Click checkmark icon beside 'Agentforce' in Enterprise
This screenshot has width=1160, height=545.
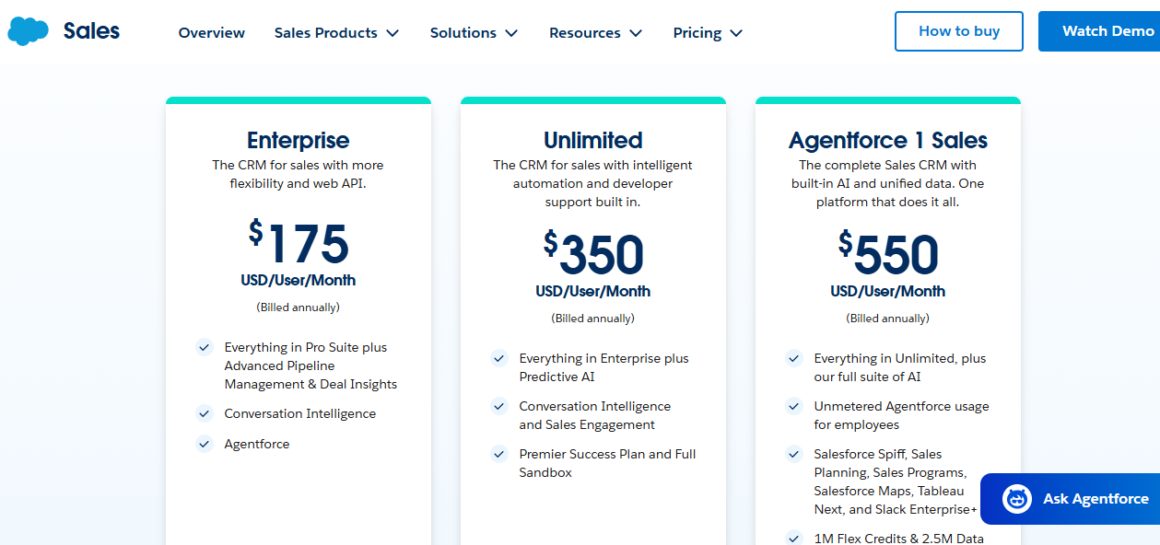click(204, 444)
